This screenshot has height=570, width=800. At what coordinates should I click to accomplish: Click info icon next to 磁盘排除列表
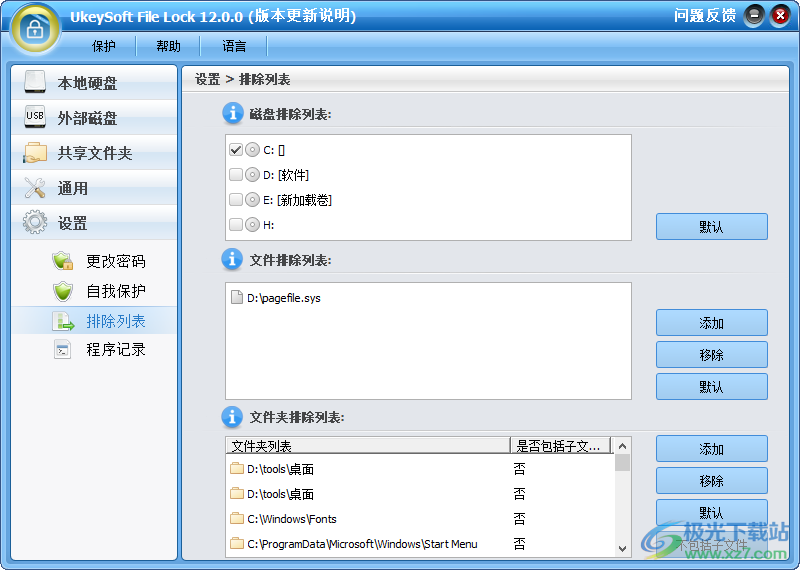coord(233,113)
